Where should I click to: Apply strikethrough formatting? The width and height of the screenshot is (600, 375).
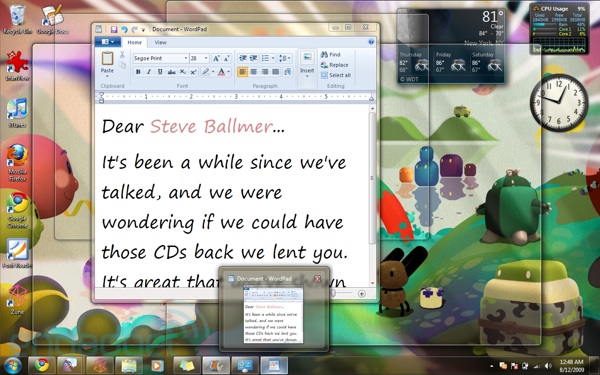point(171,72)
